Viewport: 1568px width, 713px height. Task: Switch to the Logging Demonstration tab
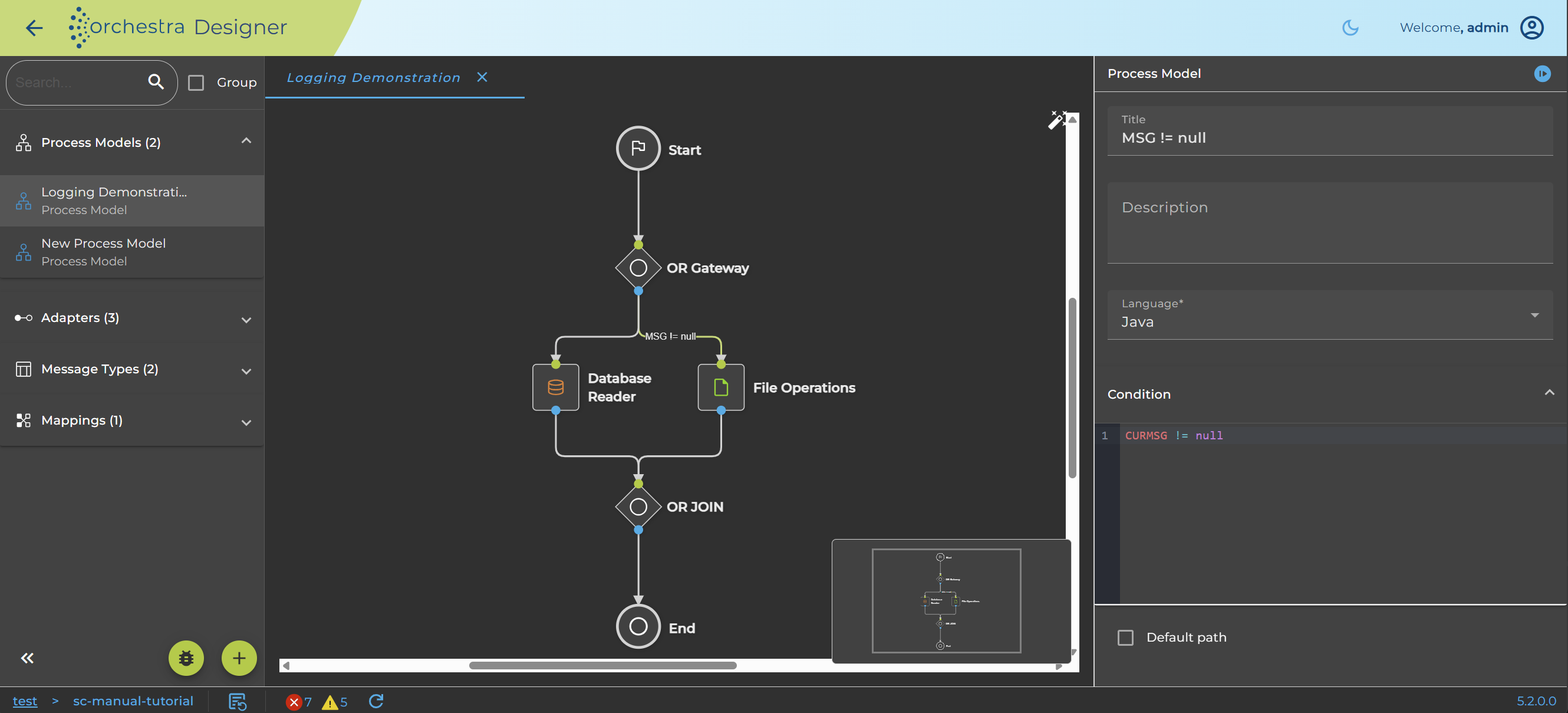pos(373,77)
